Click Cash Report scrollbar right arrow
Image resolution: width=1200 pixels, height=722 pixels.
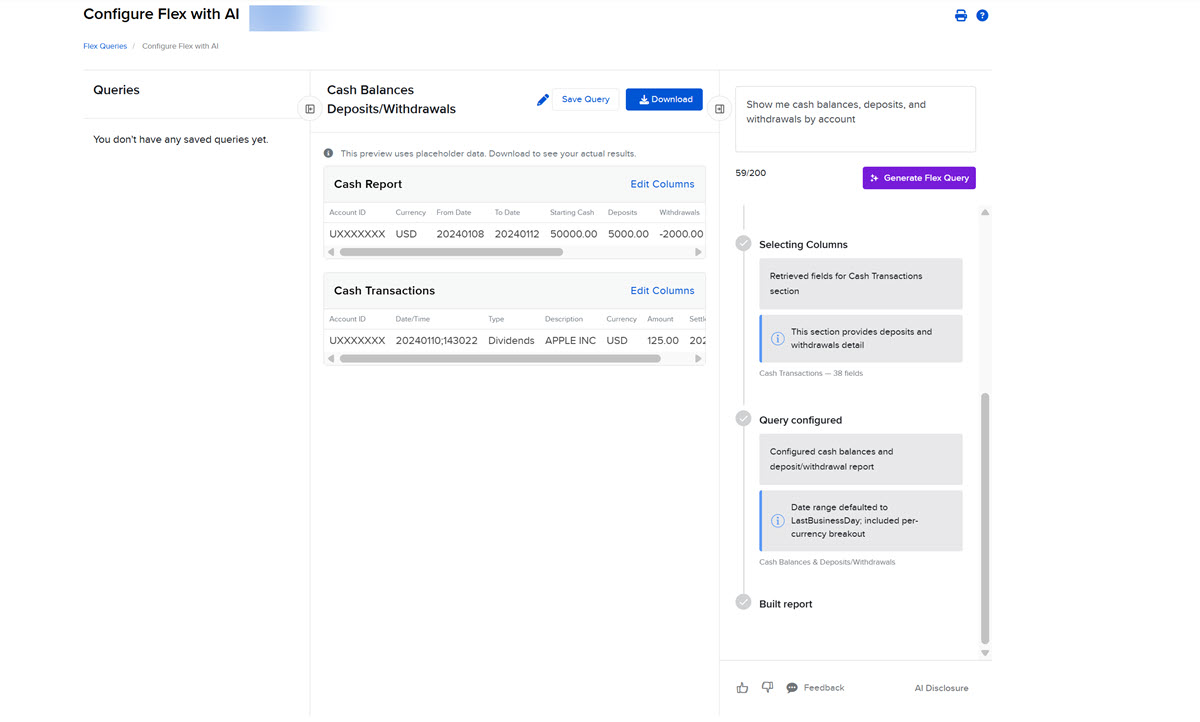(x=698, y=252)
